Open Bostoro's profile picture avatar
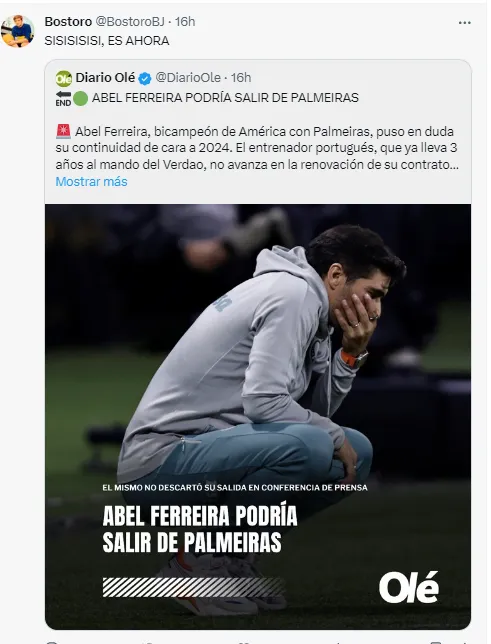 (x=17, y=31)
